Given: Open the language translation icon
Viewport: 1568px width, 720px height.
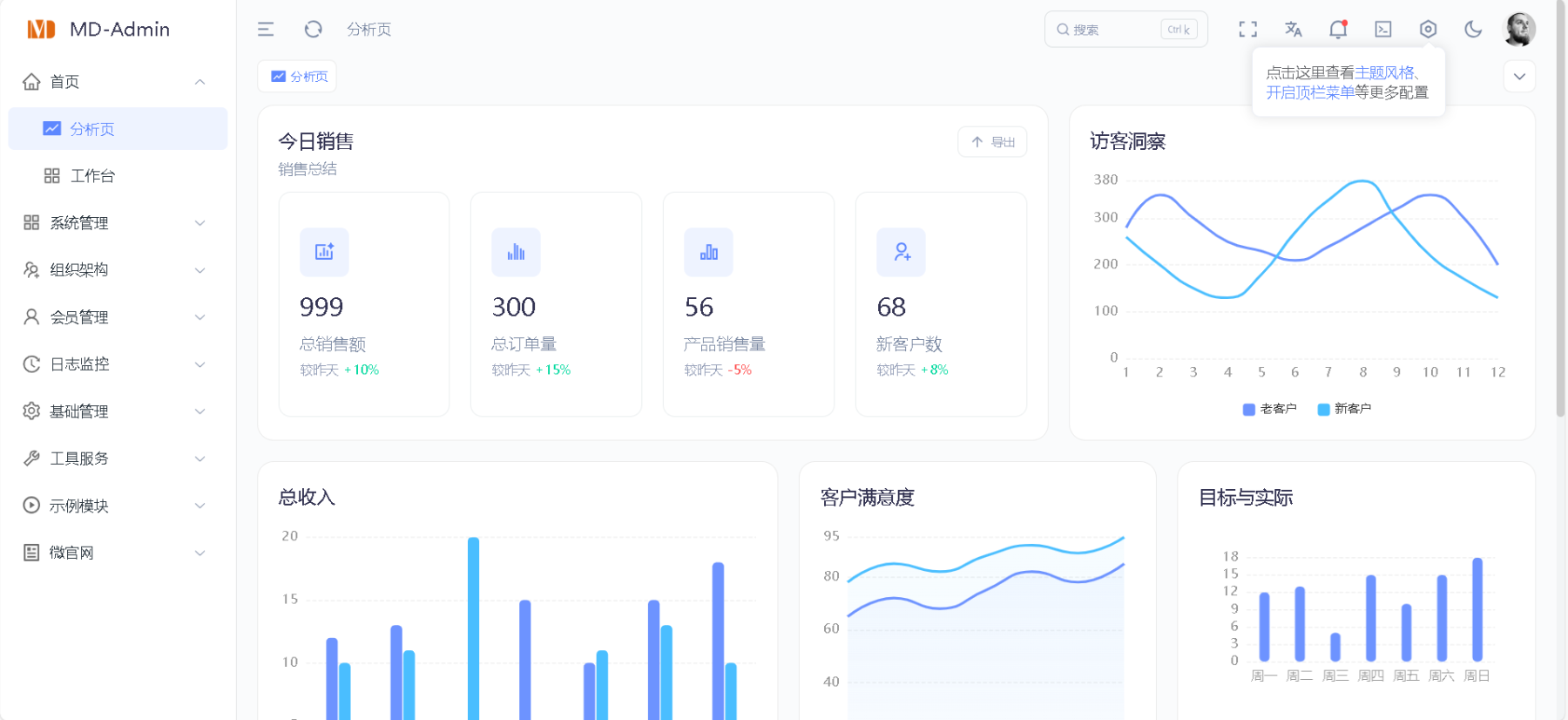Looking at the screenshot, I should click(x=1294, y=30).
